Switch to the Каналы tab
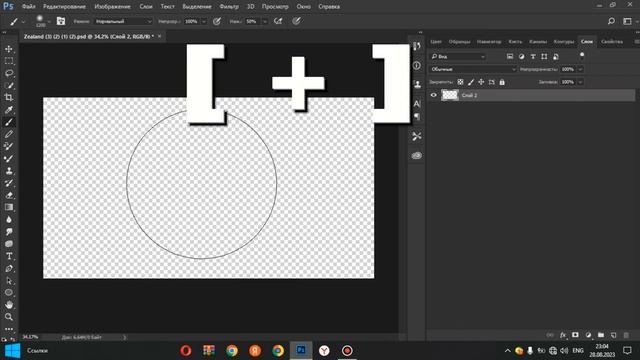 (538, 42)
